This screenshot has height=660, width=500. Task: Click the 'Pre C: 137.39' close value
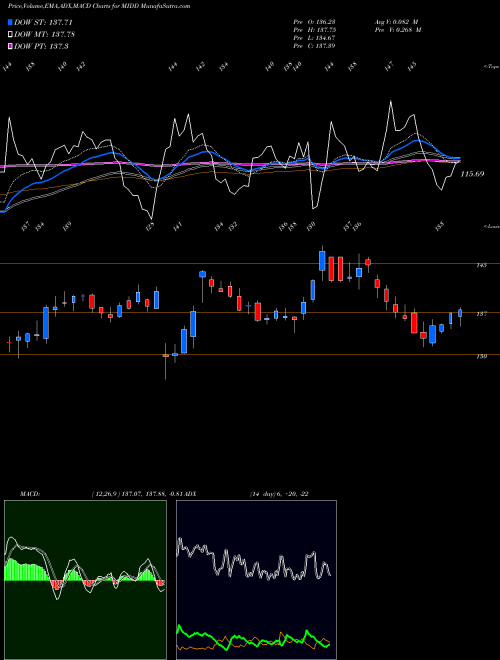point(314,46)
